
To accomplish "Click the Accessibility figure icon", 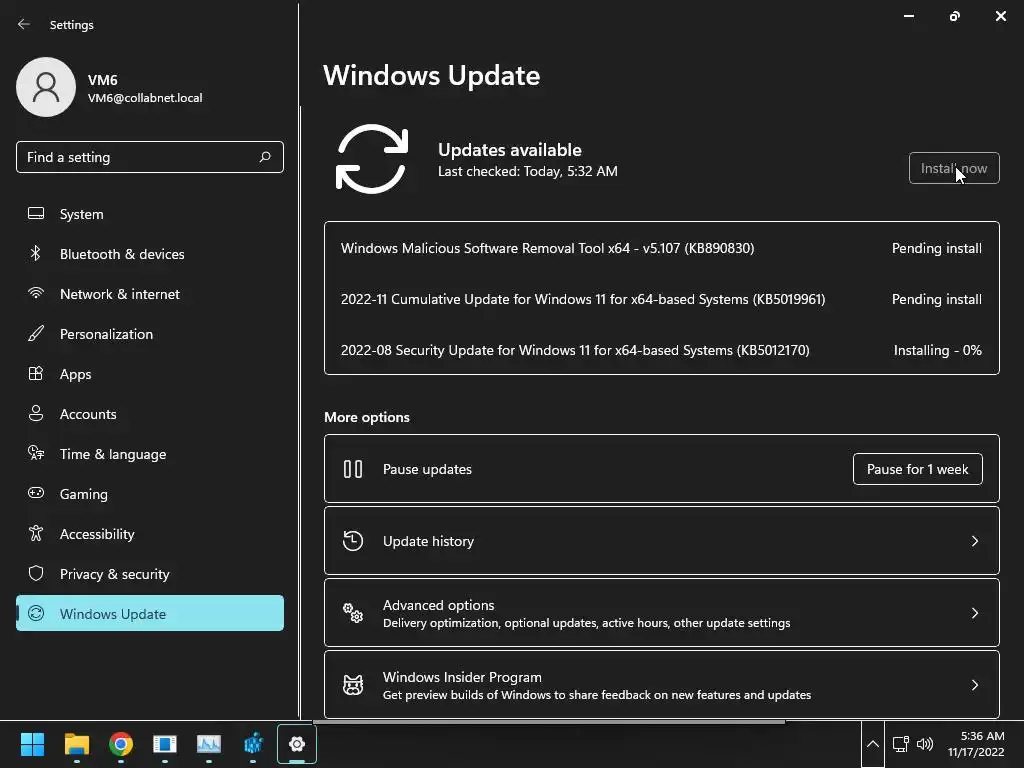I will coord(36,534).
